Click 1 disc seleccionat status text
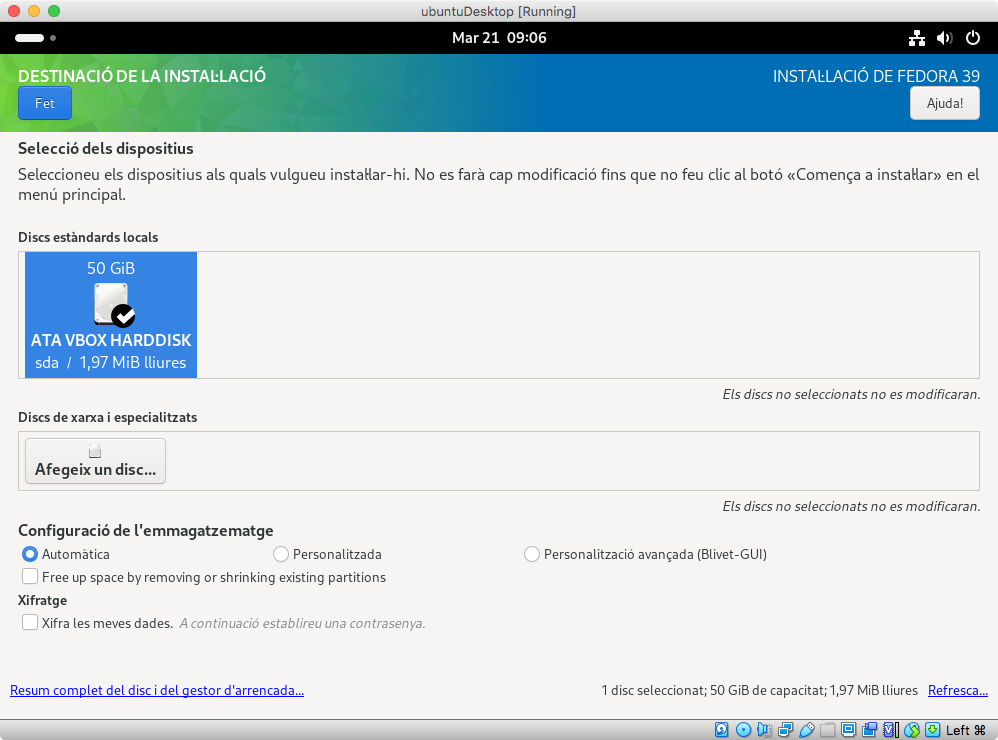 759,690
